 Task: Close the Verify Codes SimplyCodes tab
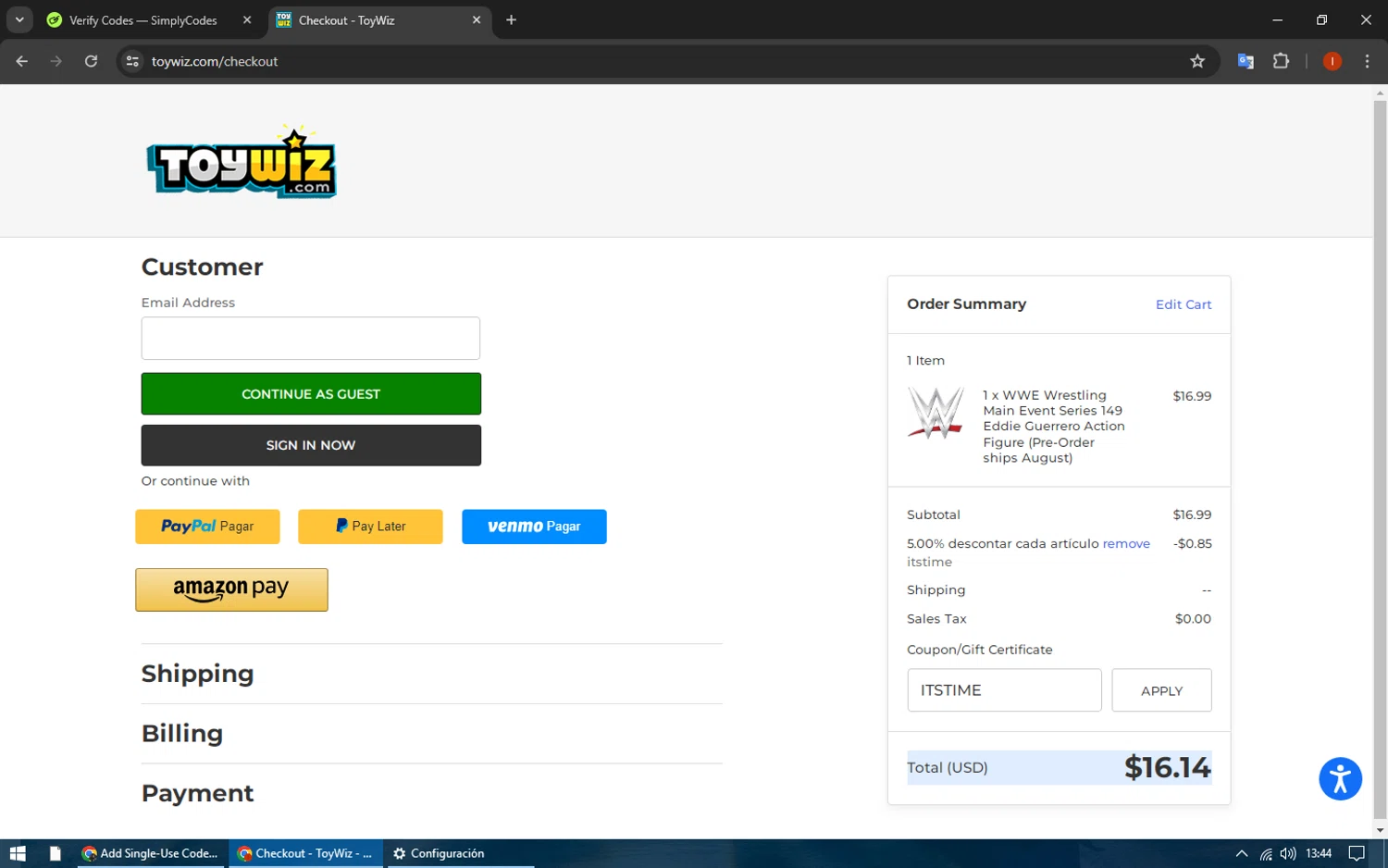(247, 19)
